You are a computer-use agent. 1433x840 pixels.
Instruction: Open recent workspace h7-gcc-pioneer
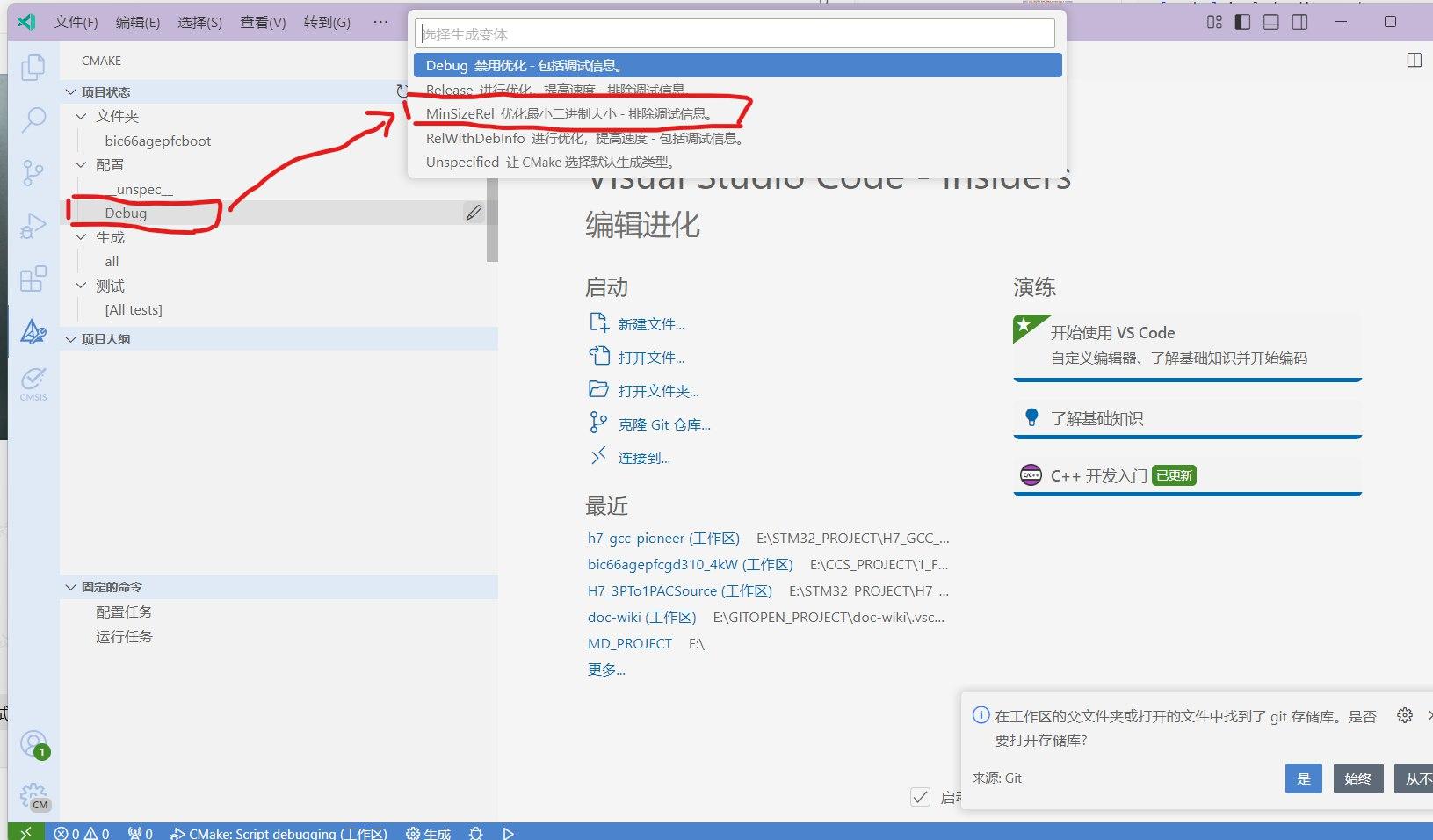click(x=662, y=539)
